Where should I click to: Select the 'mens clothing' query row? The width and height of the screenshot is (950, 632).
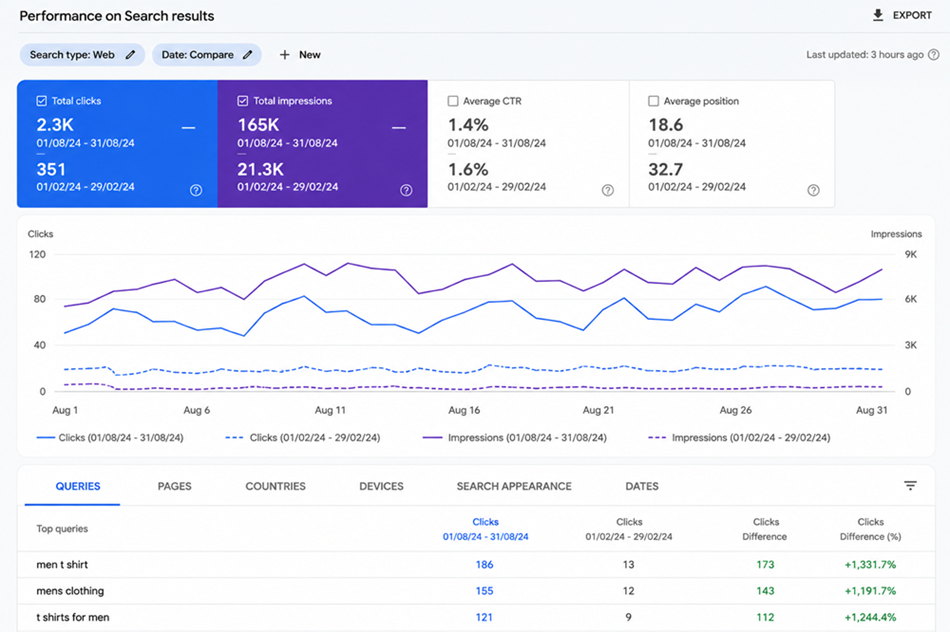pyautogui.click(x=476, y=591)
